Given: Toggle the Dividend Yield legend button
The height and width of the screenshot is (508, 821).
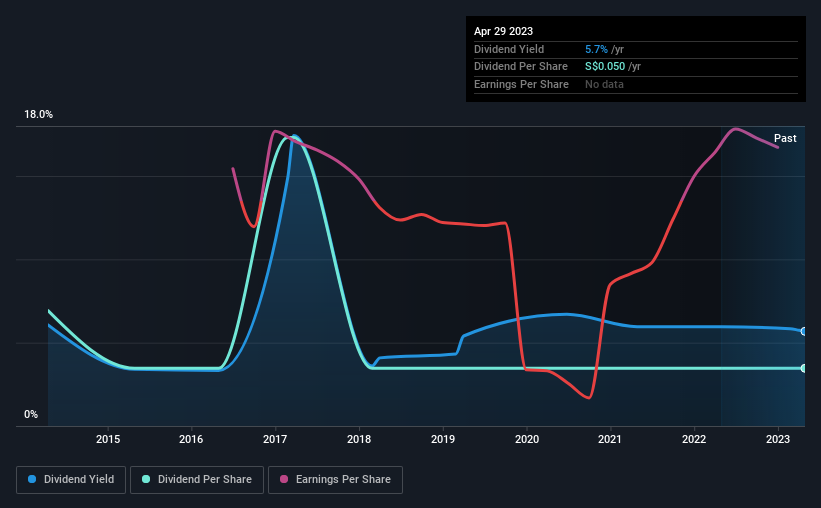Looking at the screenshot, I should [71, 480].
